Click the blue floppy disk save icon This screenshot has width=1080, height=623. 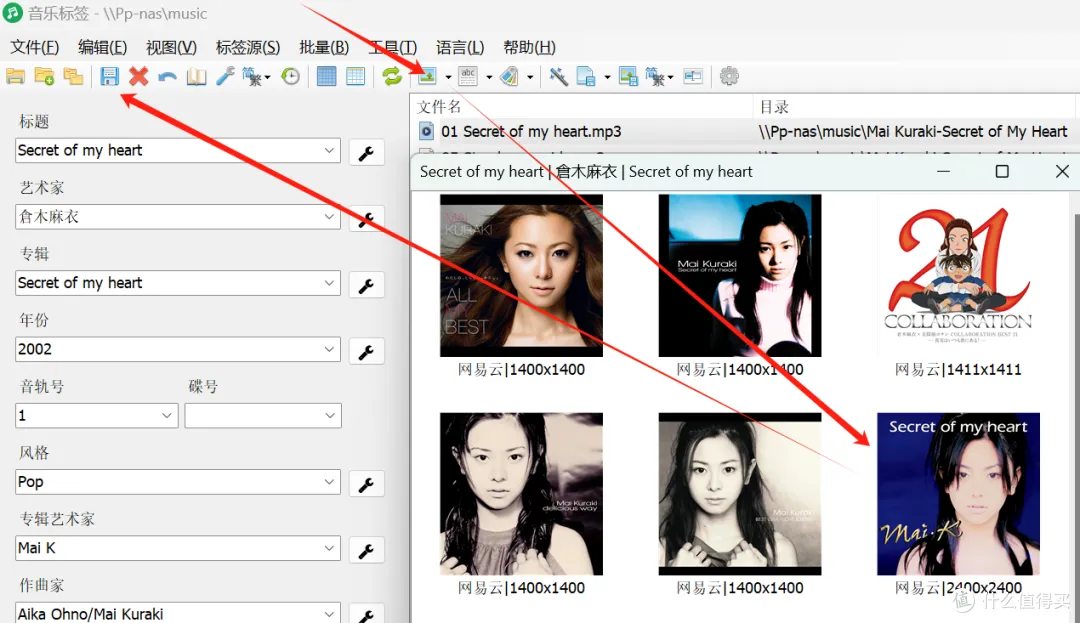tap(109, 77)
